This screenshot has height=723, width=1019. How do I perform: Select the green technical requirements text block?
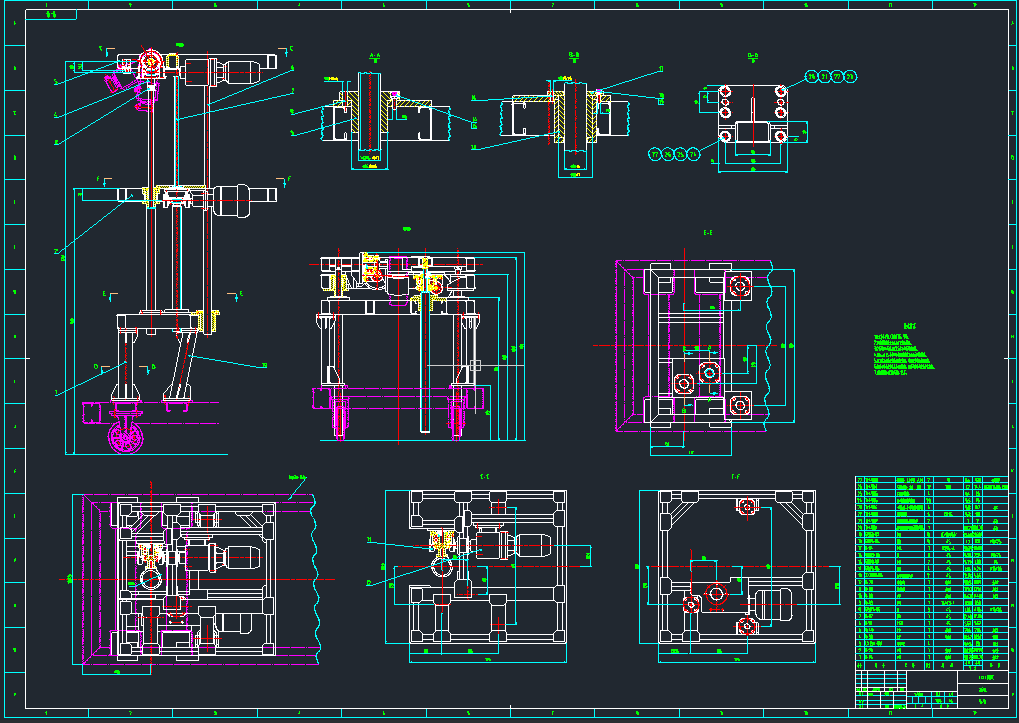(x=904, y=351)
